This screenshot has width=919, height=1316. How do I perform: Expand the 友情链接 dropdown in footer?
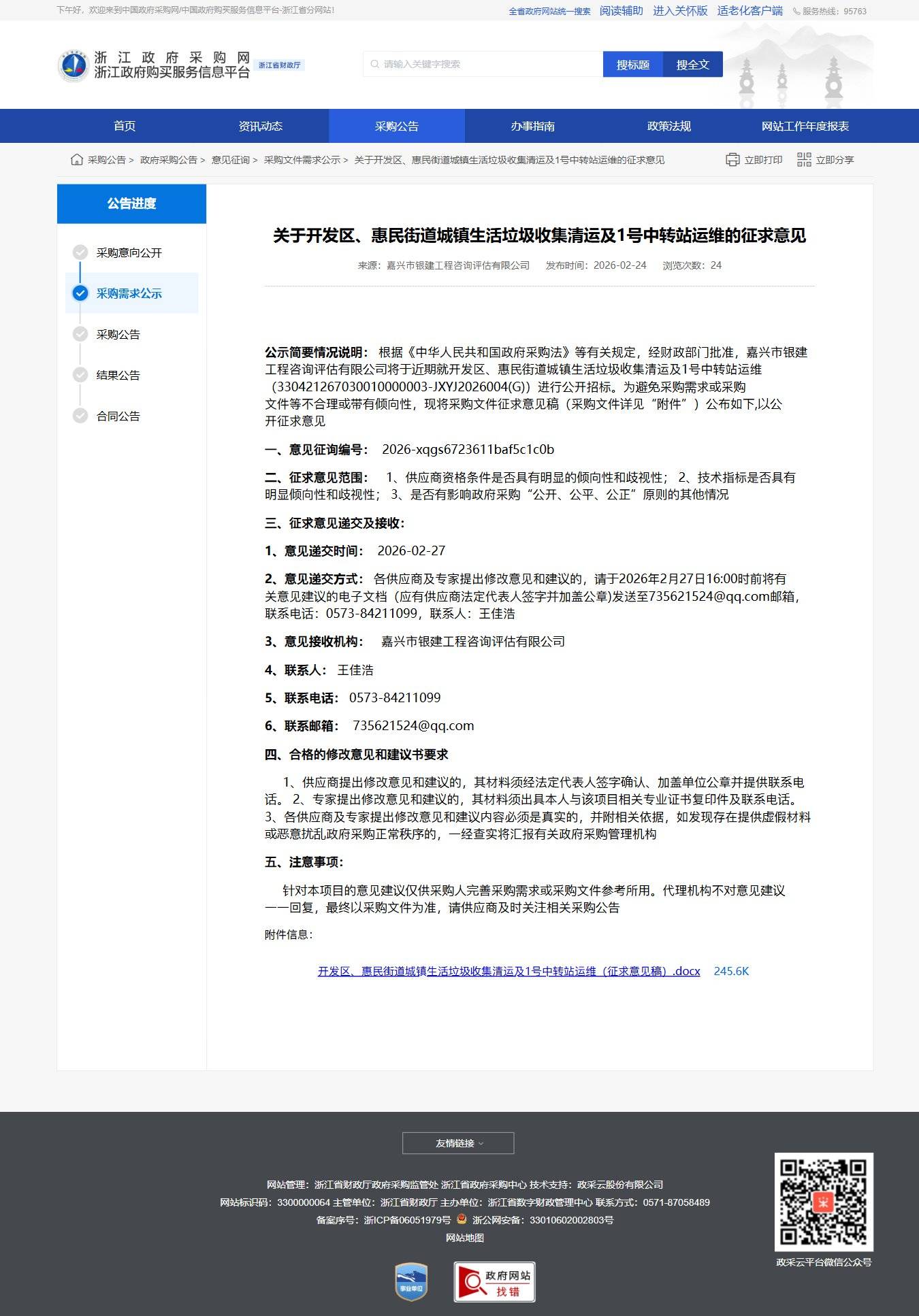(458, 1143)
